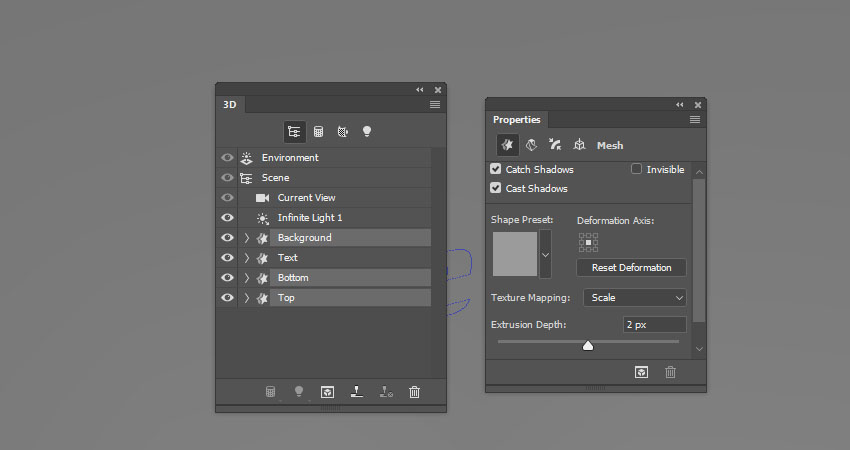Click the camera icon of Current View
Image resolution: width=850 pixels, height=450 pixels.
point(262,198)
